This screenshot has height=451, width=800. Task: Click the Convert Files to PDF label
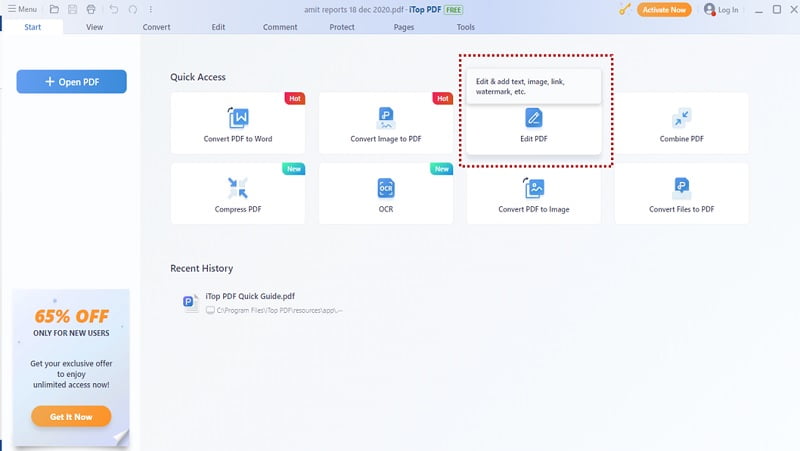[682, 209]
